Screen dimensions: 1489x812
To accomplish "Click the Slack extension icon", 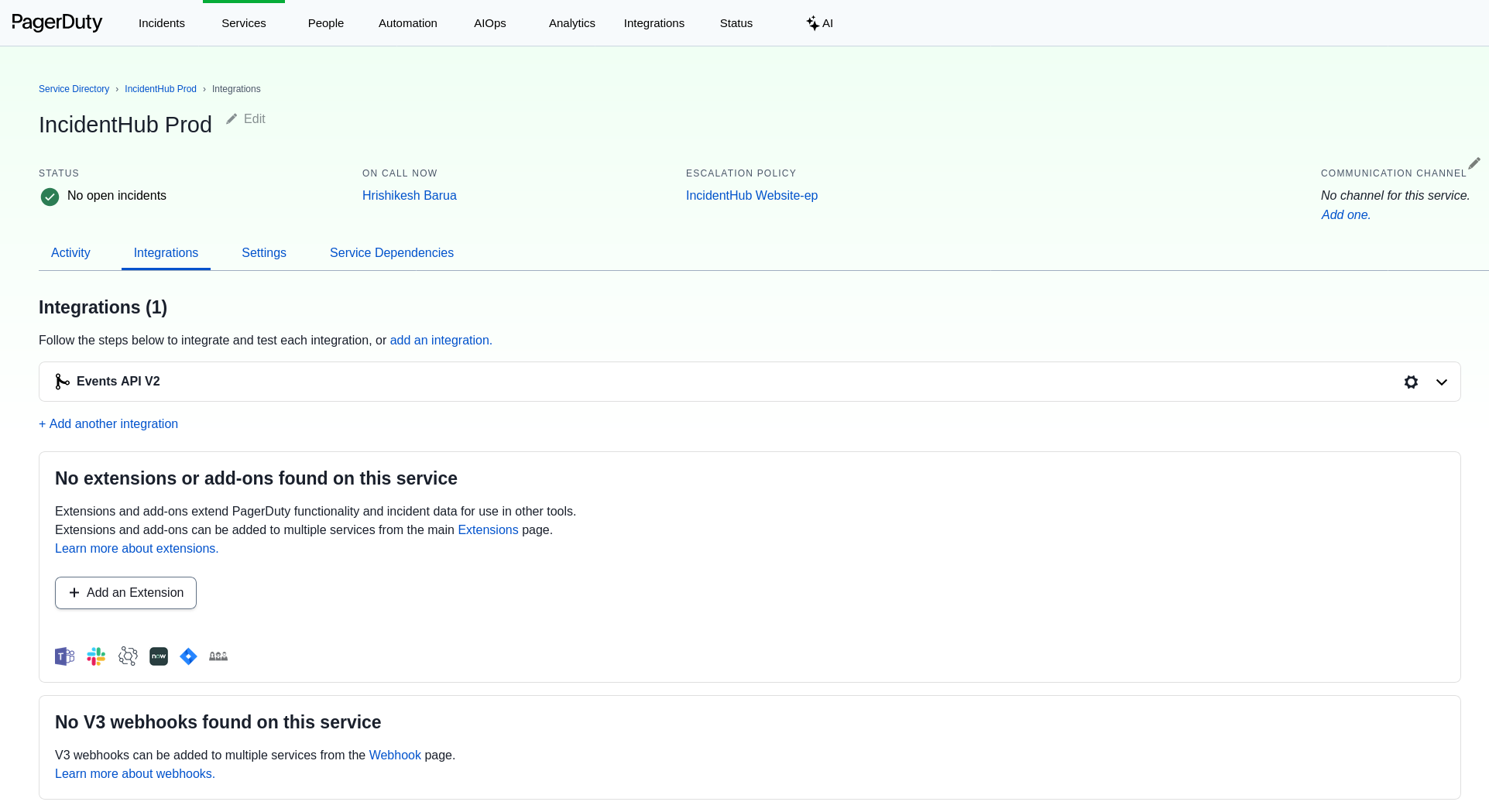I will [x=96, y=656].
